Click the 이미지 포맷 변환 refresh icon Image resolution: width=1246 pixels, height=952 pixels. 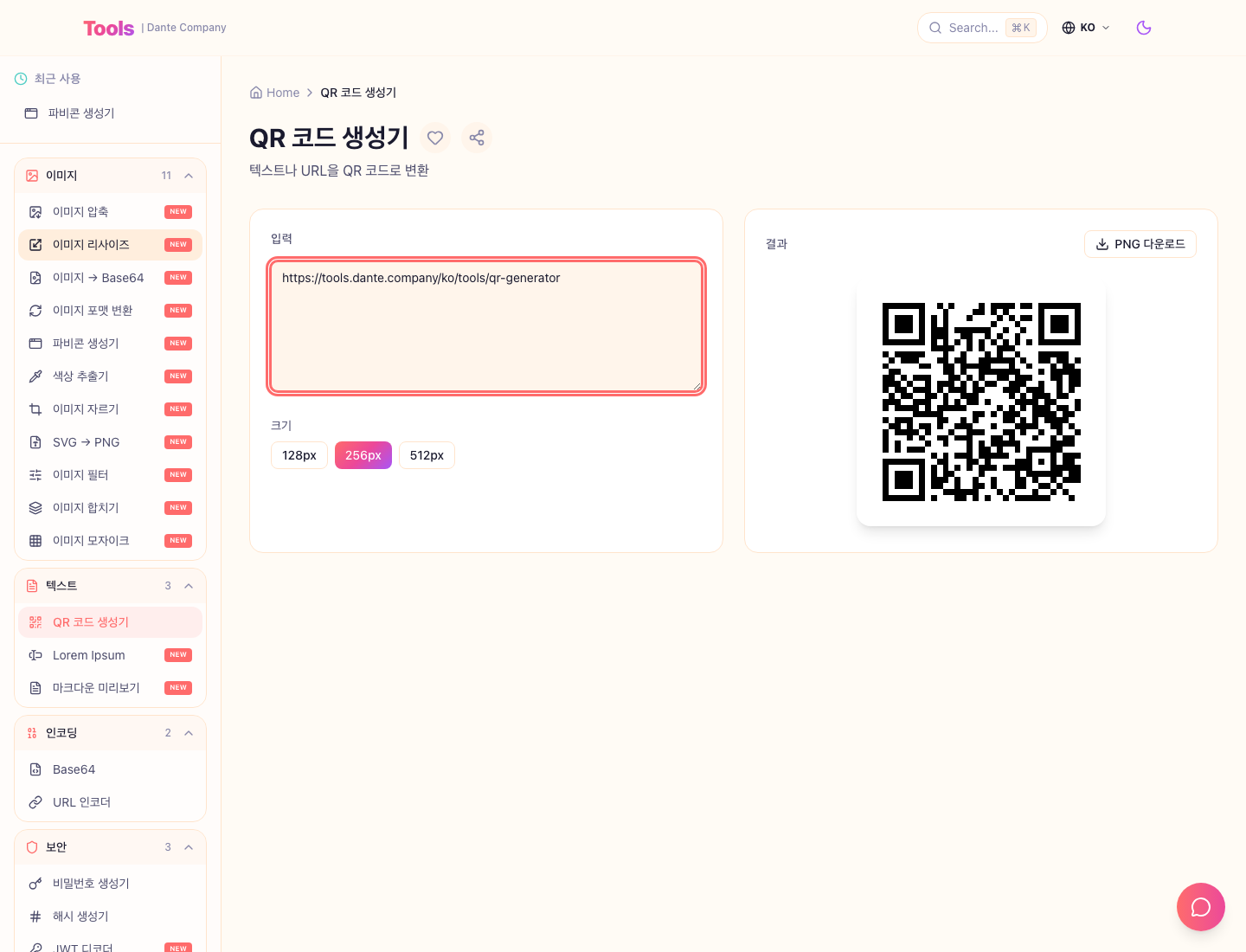pyautogui.click(x=35, y=311)
